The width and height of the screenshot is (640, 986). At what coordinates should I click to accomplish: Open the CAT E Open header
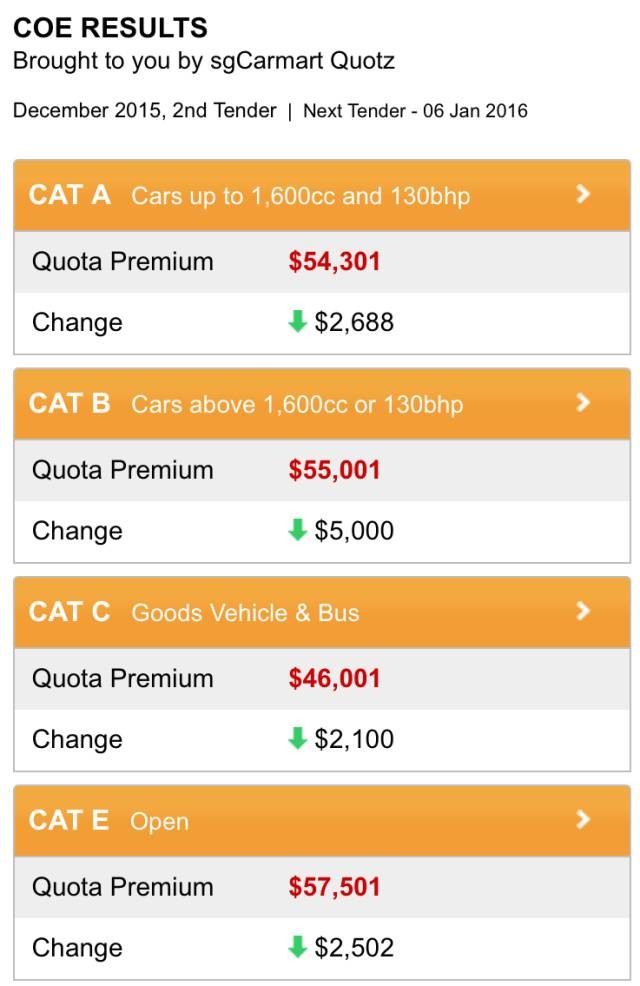[158, 821]
